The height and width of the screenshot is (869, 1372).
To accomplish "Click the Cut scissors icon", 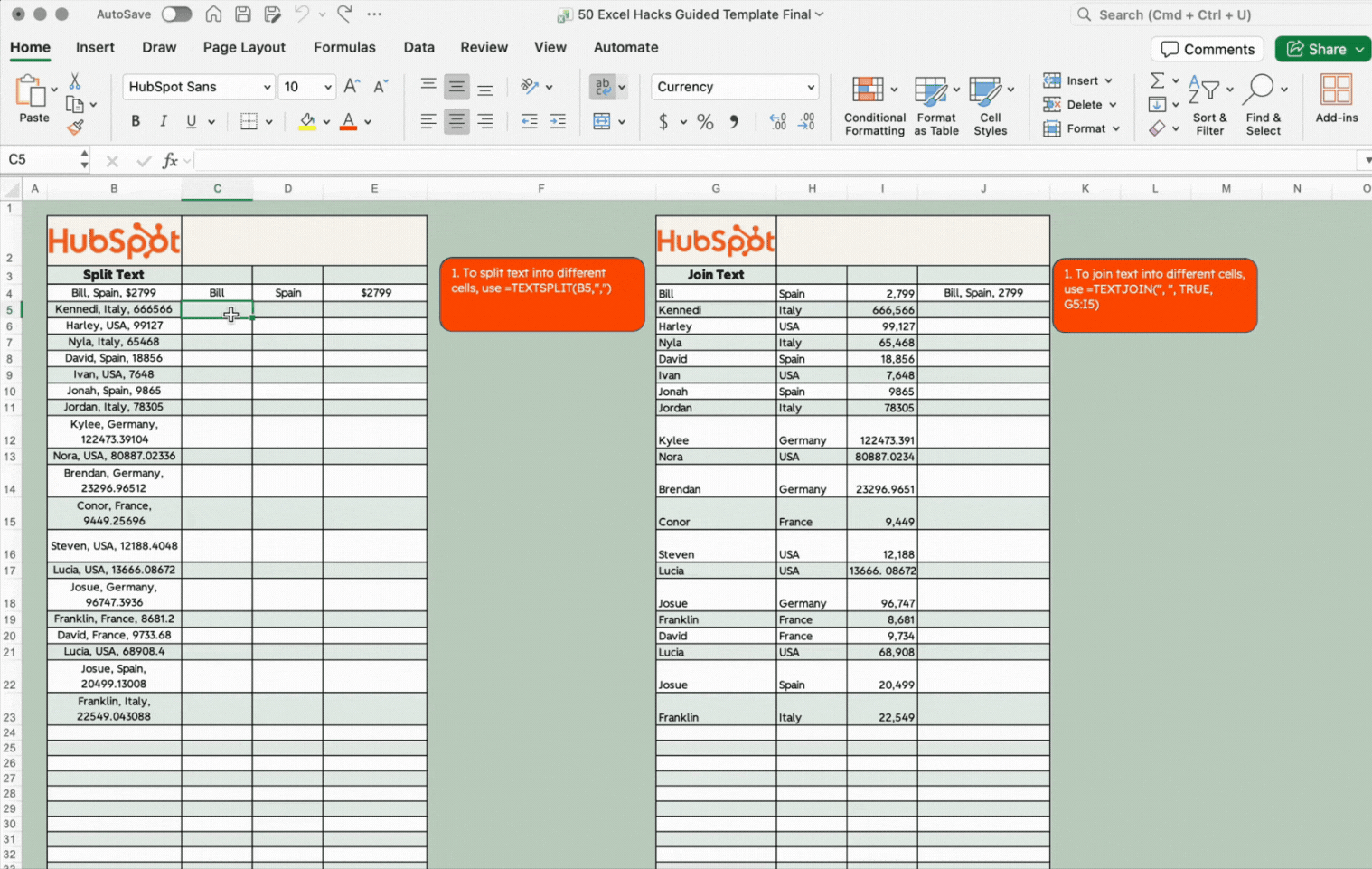I will (x=75, y=82).
